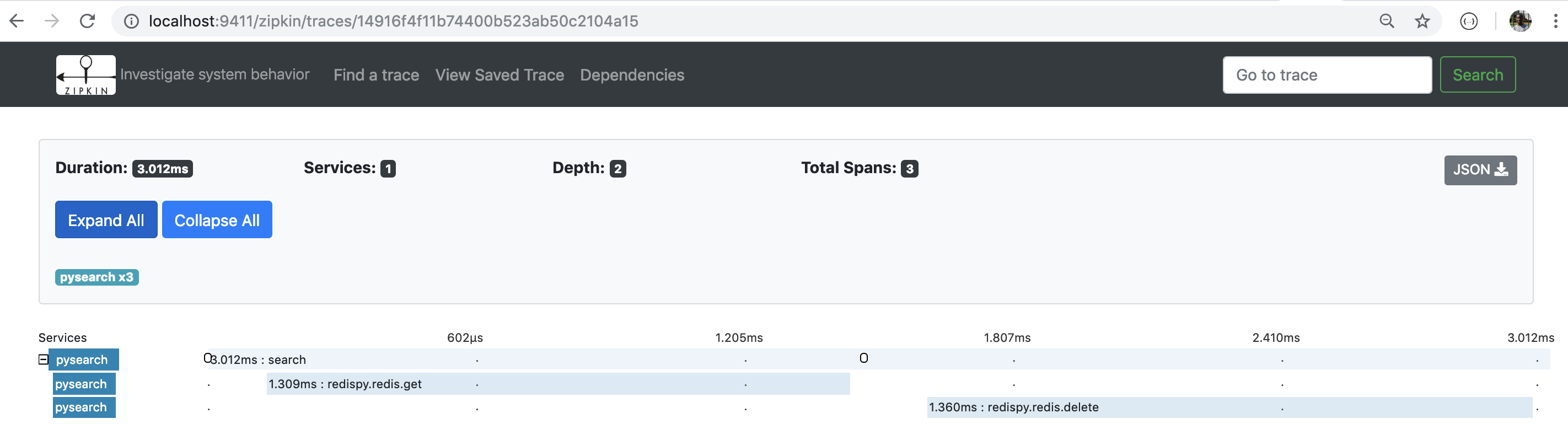The image size is (1568, 440).
Task: Open the browser extension icon
Action: (1469, 22)
